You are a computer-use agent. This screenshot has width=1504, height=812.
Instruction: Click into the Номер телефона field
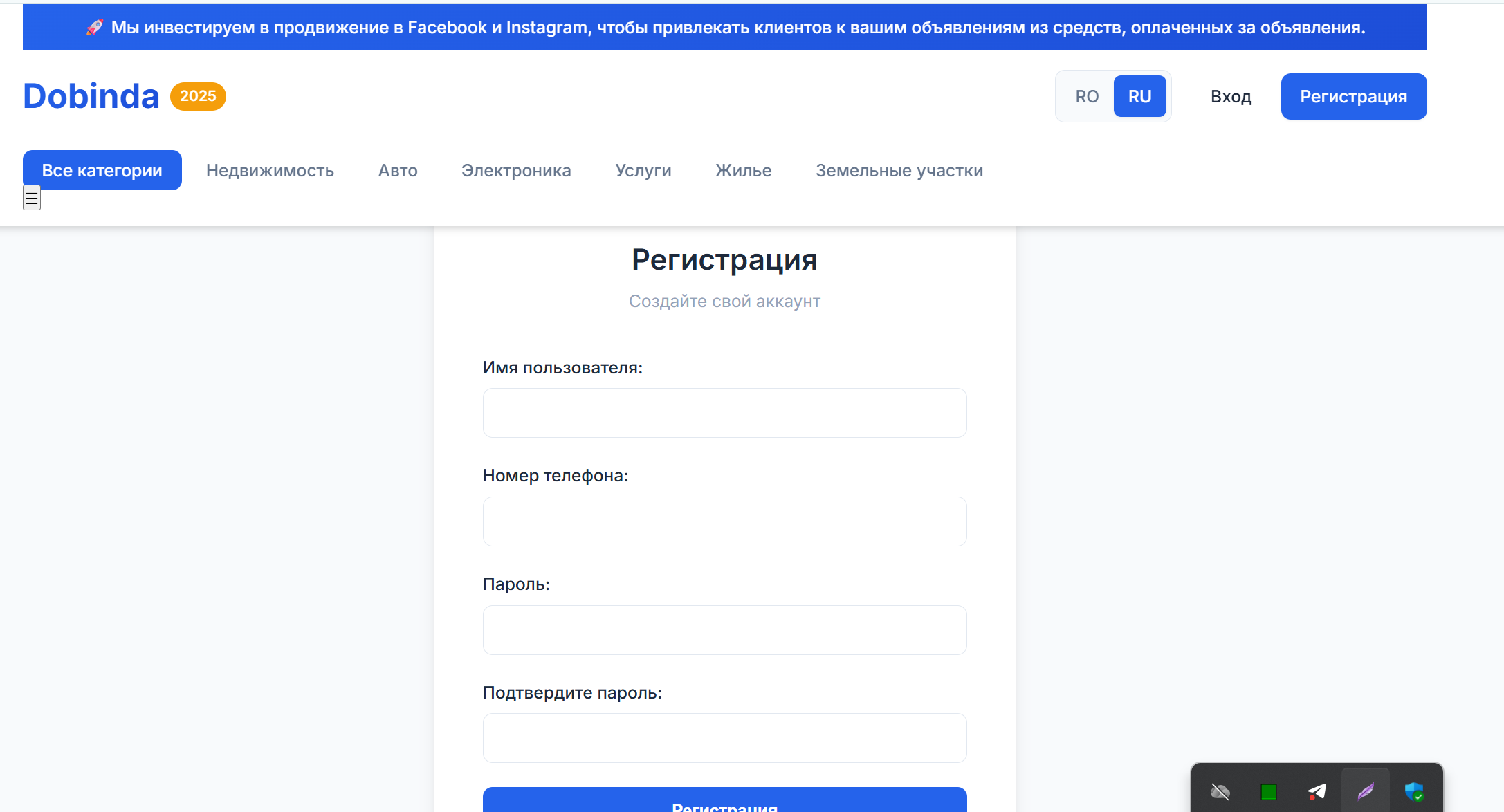point(724,522)
